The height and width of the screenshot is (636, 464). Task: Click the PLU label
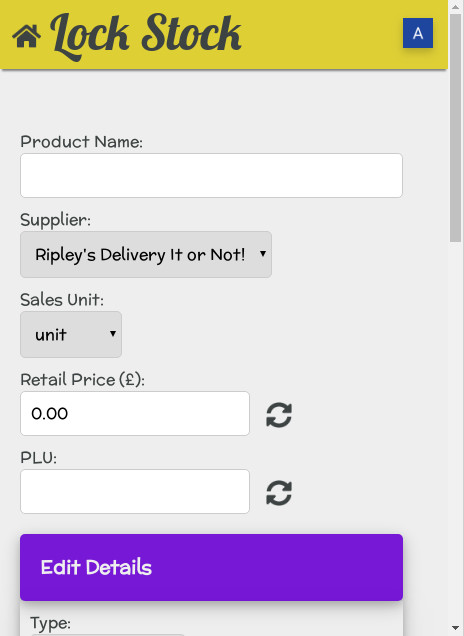click(39, 458)
